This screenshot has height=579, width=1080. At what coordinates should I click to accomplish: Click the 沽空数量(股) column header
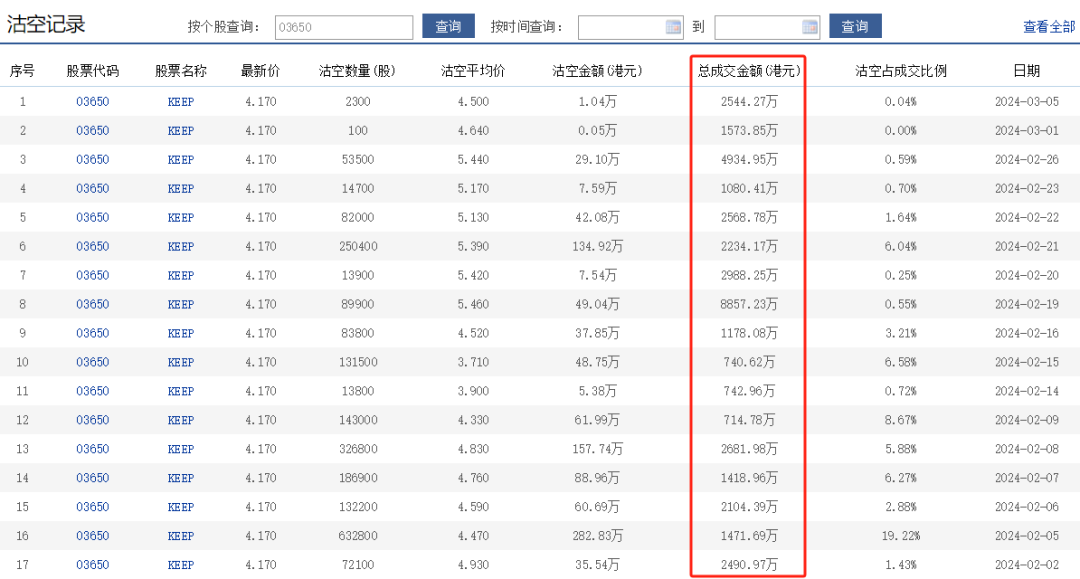click(357, 70)
